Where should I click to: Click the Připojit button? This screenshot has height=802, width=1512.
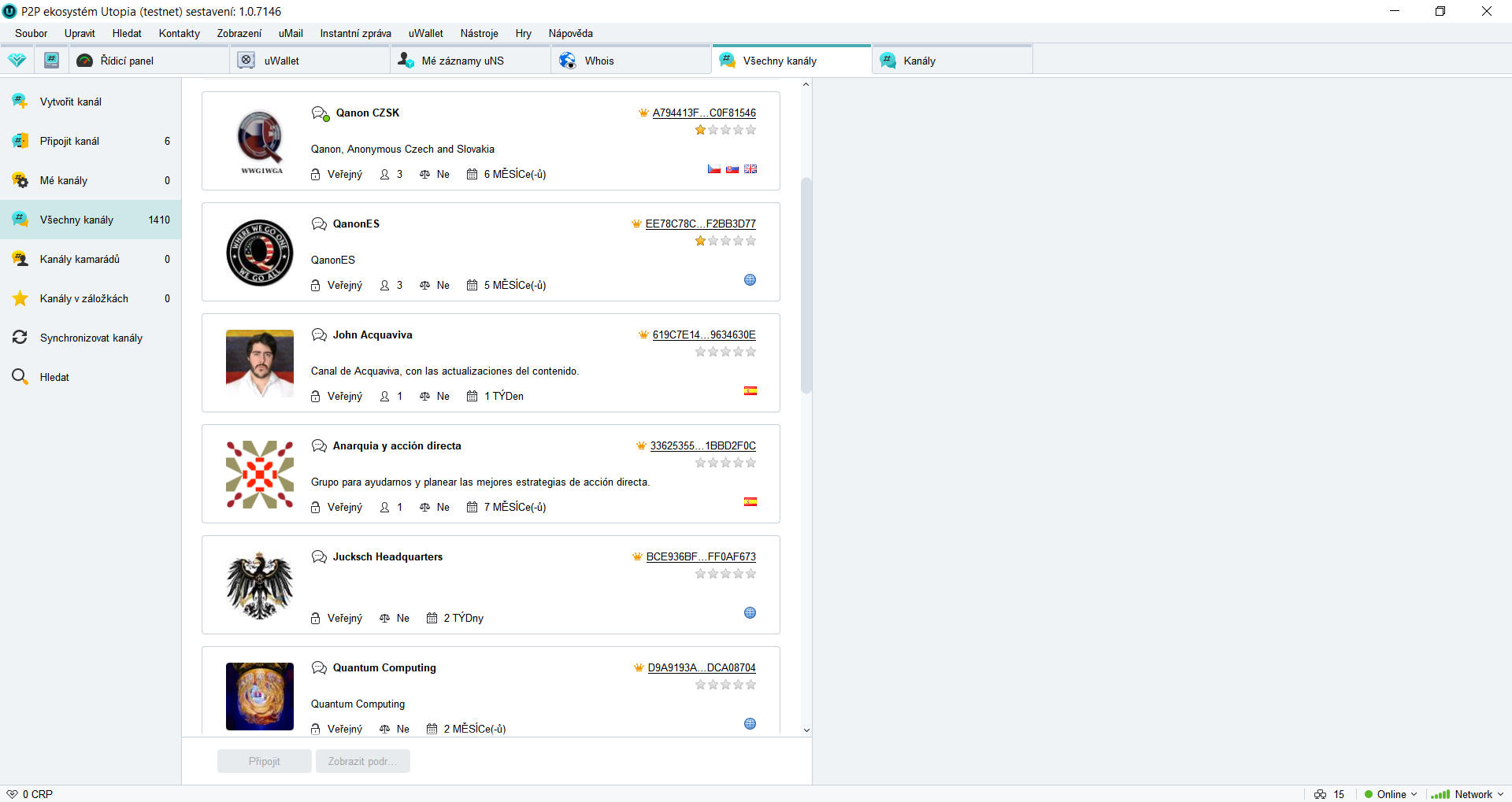[x=264, y=761]
